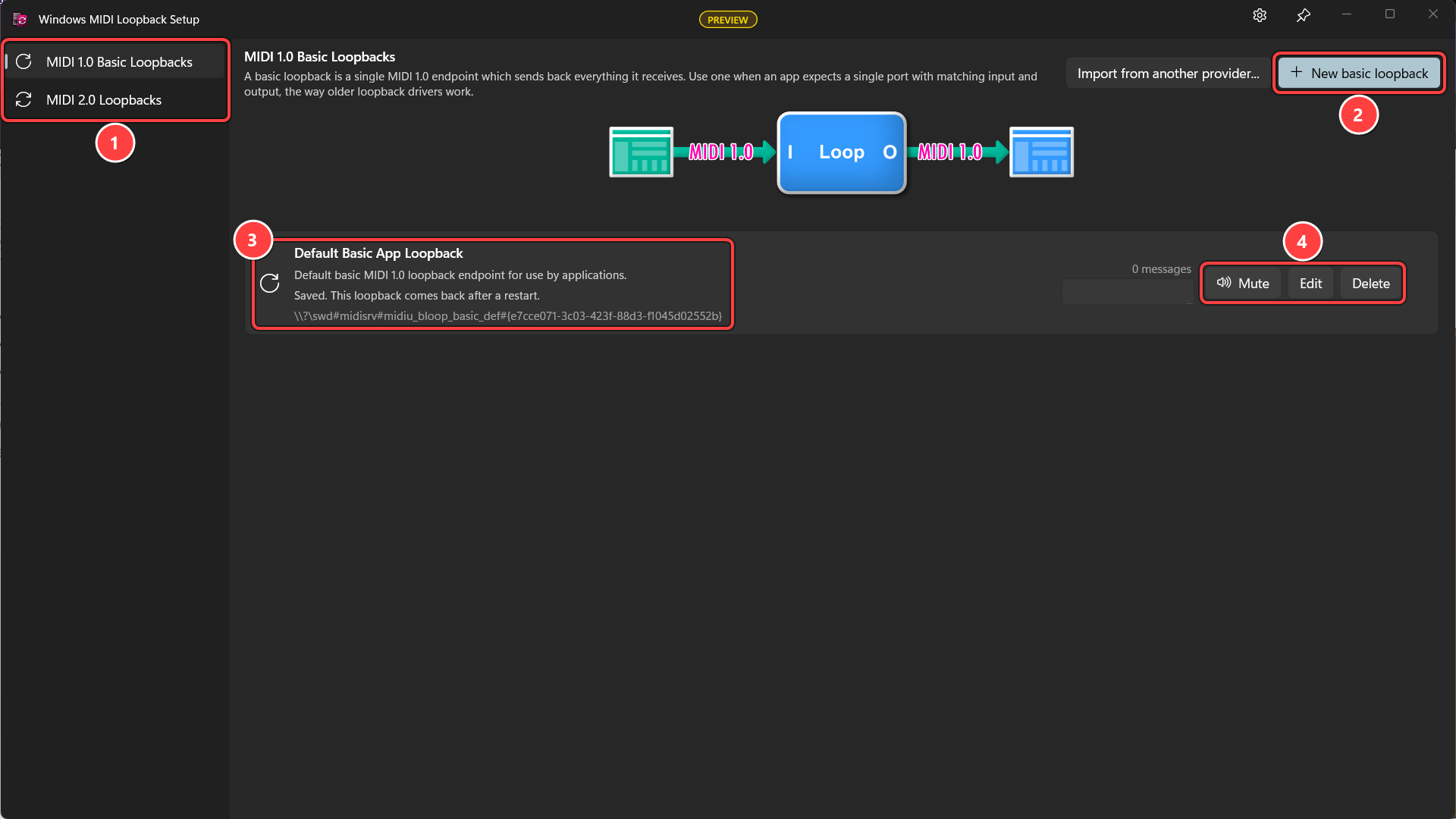Click 'Saved. This loopback comes back after a restart.'
This screenshot has height=819, width=1456.
[x=417, y=296]
